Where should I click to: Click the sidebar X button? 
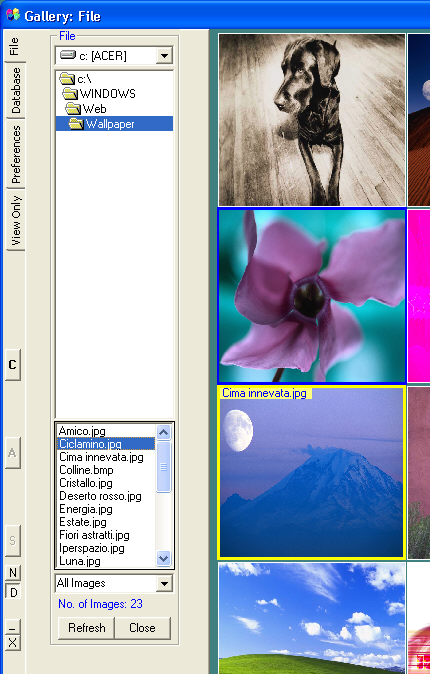[13, 642]
